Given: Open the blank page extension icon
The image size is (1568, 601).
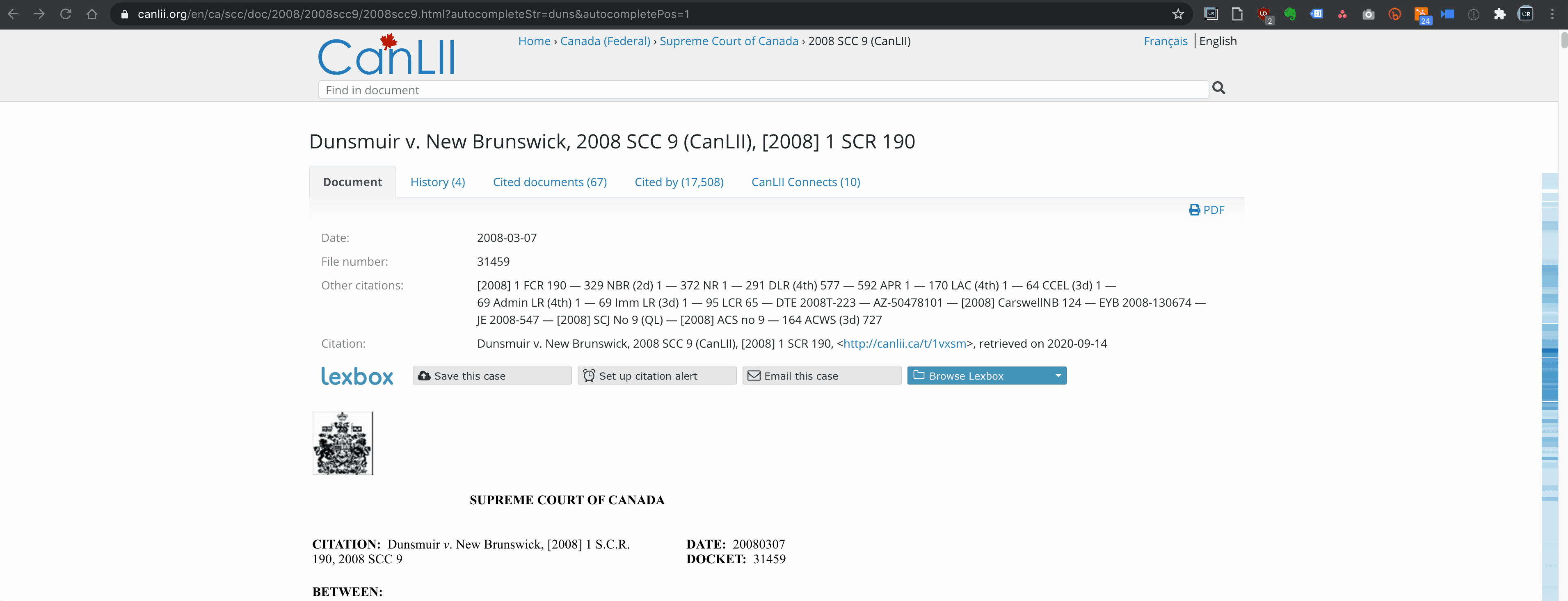Looking at the screenshot, I should coord(1237,14).
